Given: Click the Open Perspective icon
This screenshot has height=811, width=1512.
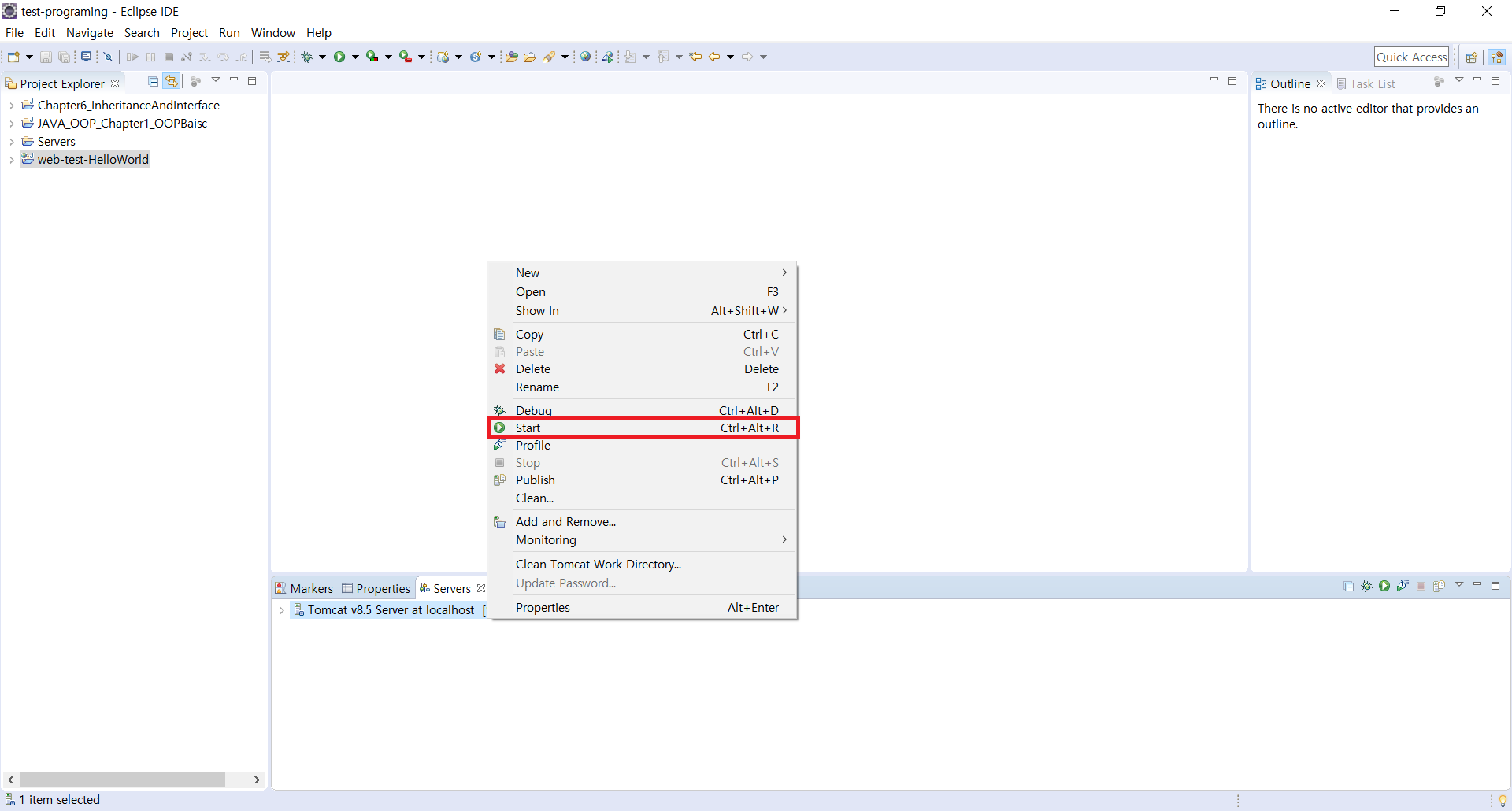Looking at the screenshot, I should click(1471, 57).
